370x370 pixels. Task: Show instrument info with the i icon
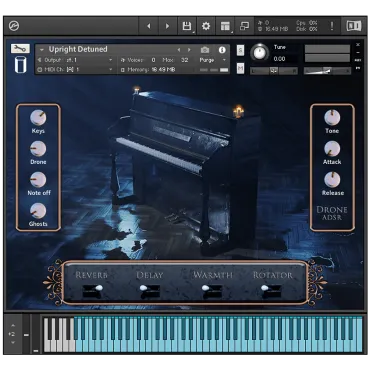(222, 50)
